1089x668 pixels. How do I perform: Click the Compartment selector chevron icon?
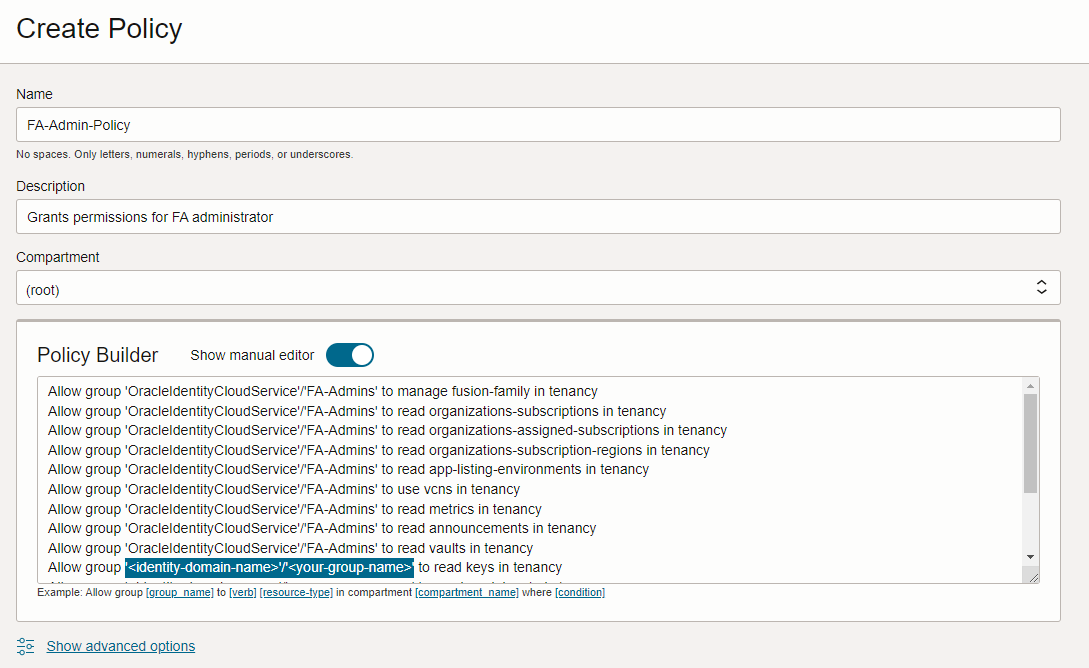[x=1042, y=286]
